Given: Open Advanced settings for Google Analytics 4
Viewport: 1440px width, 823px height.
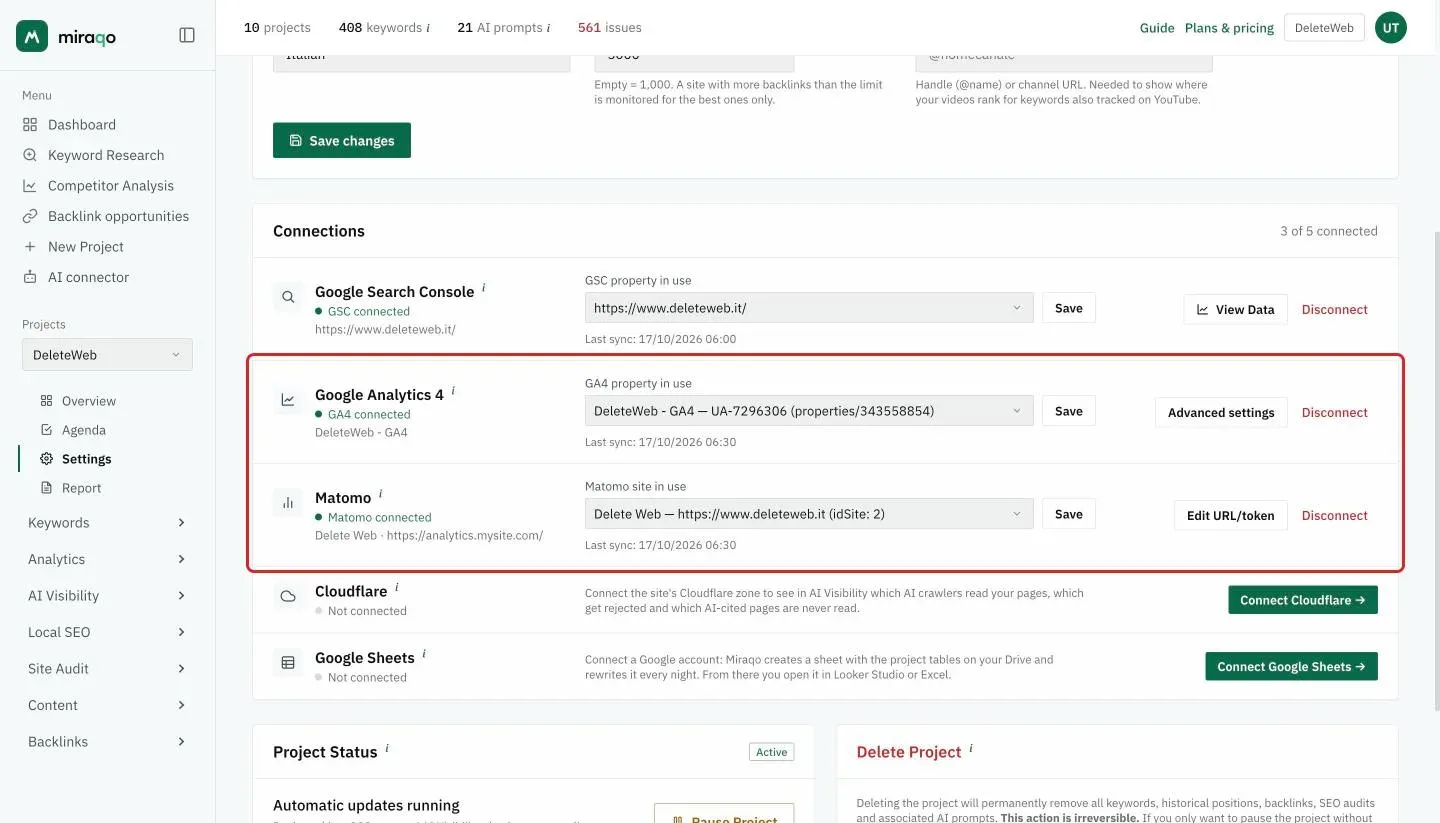Looking at the screenshot, I should pos(1221,412).
